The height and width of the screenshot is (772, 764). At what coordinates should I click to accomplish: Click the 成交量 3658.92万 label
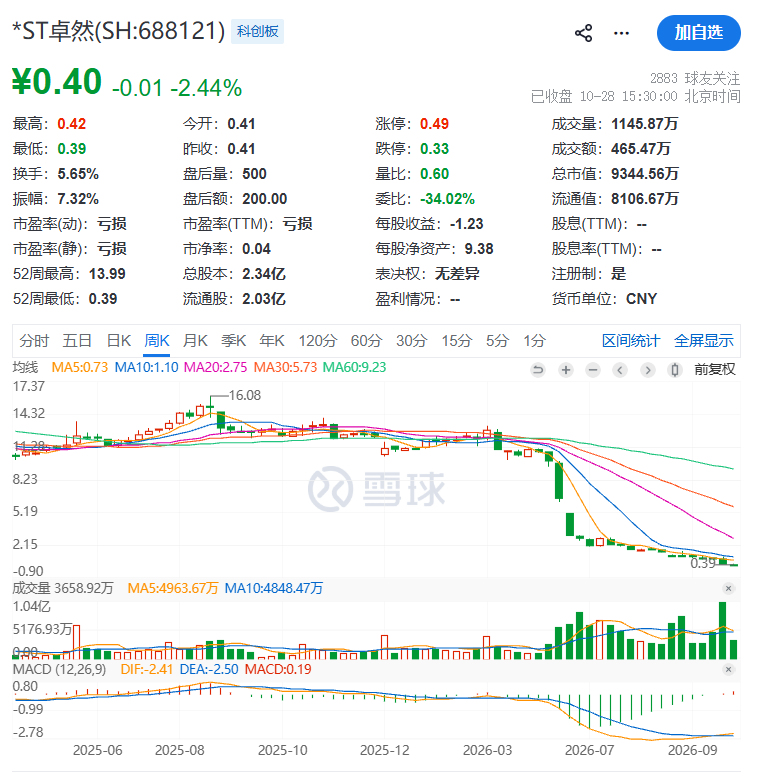coord(63,588)
